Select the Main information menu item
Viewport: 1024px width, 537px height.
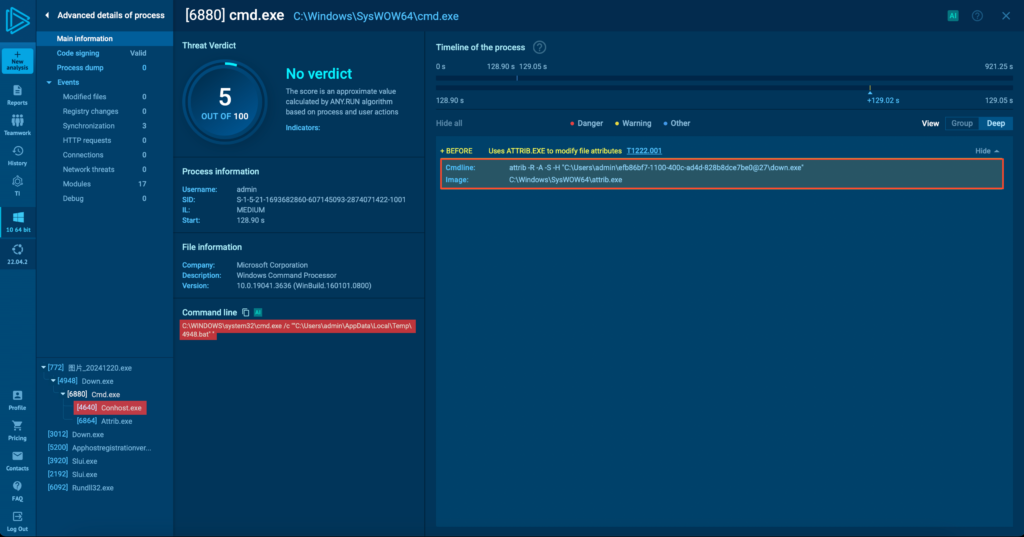tap(85, 38)
